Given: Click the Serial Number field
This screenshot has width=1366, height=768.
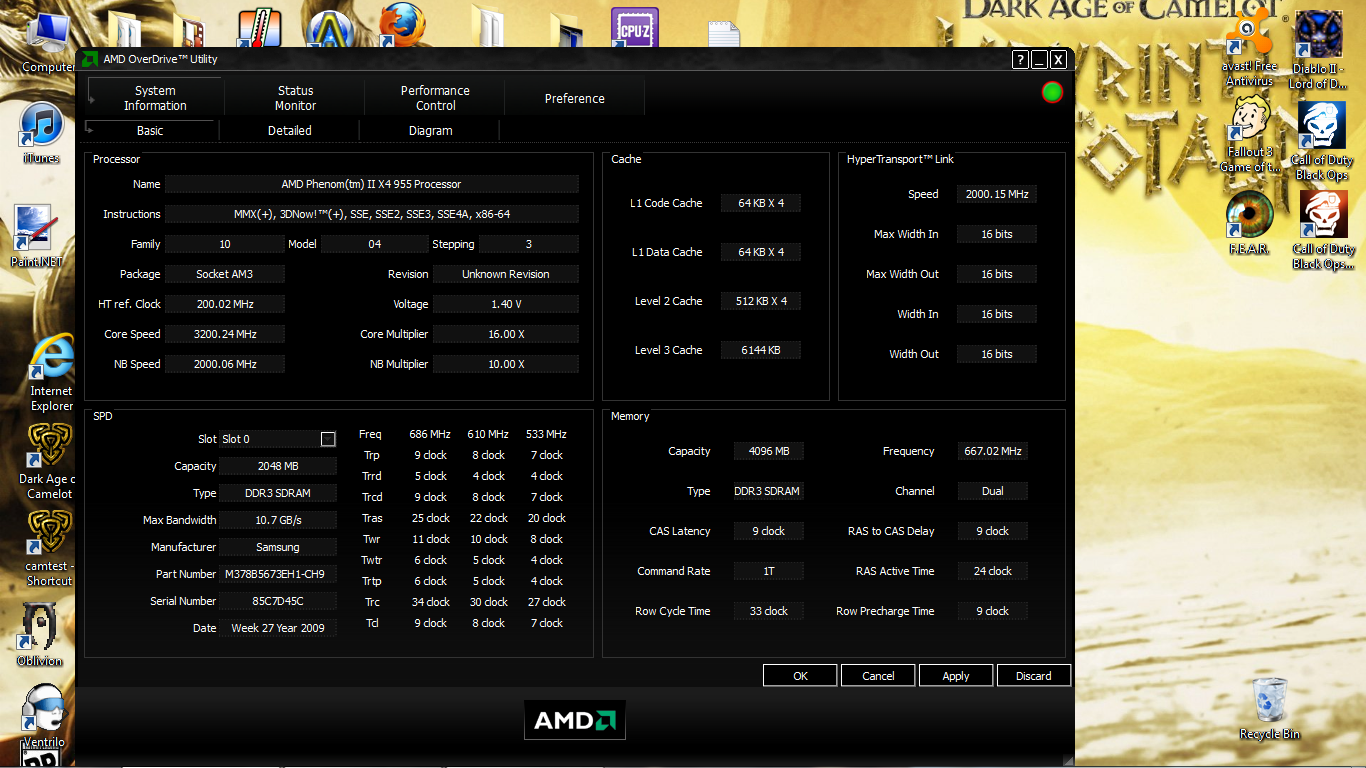Looking at the screenshot, I should click(278, 601).
